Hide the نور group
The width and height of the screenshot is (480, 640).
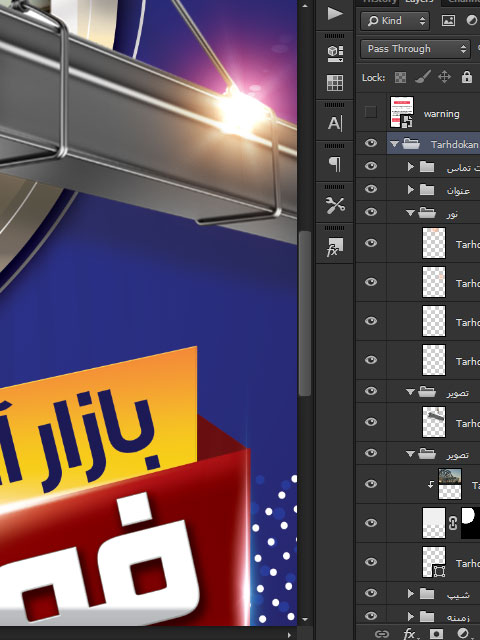371,212
